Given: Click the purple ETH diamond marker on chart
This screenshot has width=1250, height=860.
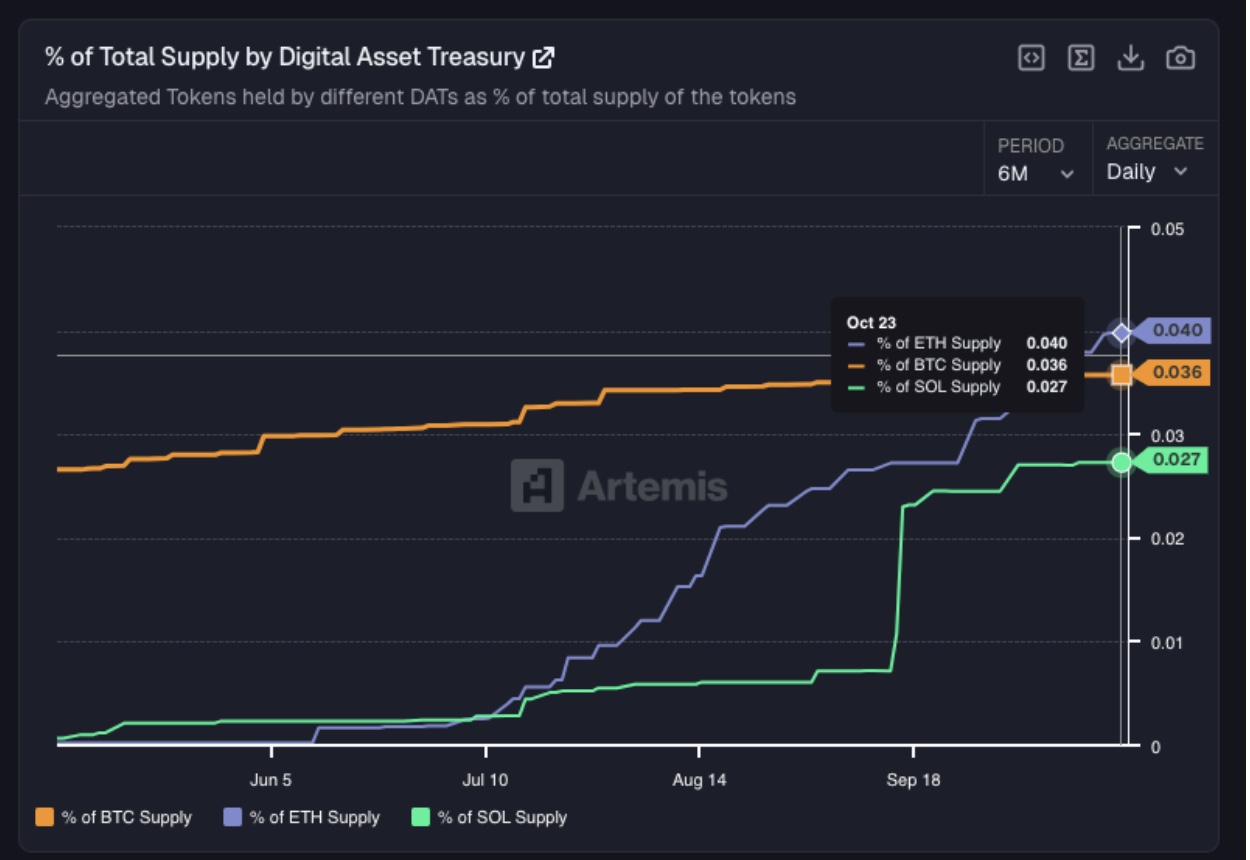Looking at the screenshot, I should 1122,332.
